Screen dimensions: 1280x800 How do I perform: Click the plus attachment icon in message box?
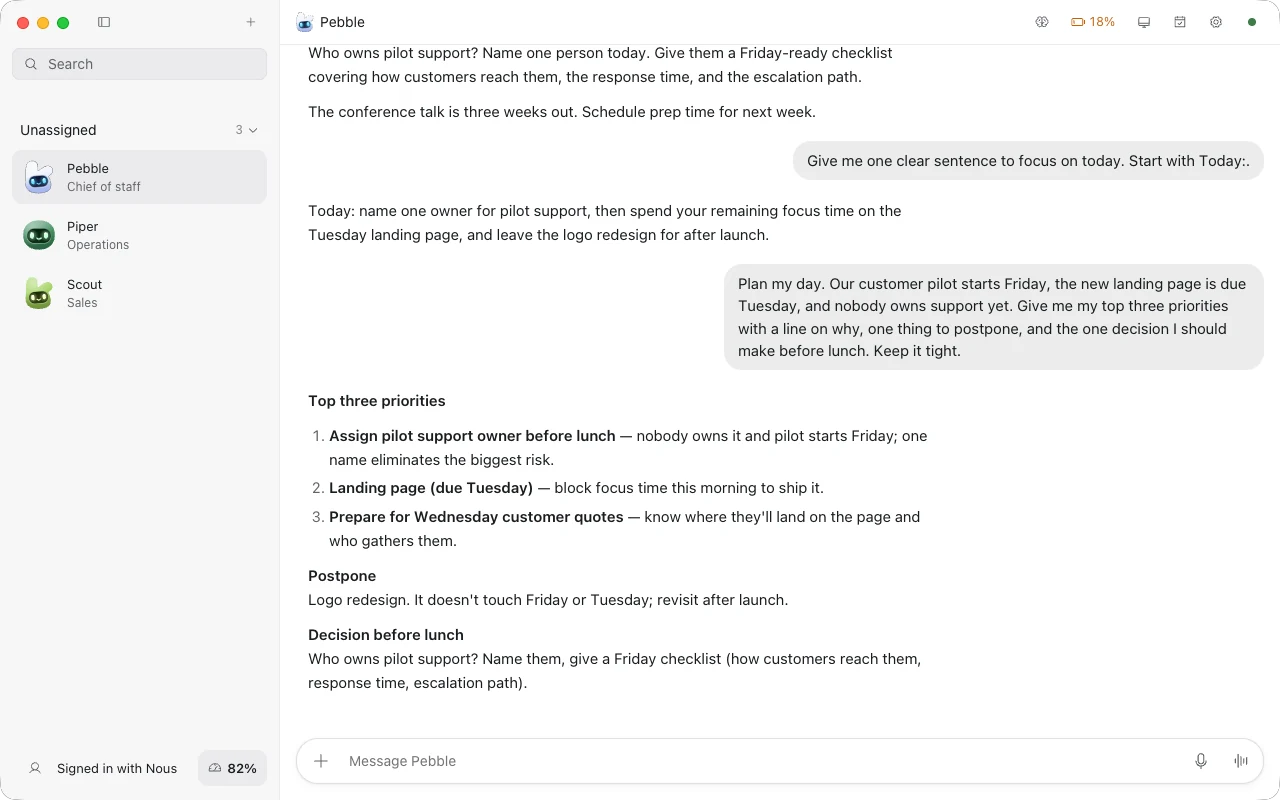pos(321,761)
